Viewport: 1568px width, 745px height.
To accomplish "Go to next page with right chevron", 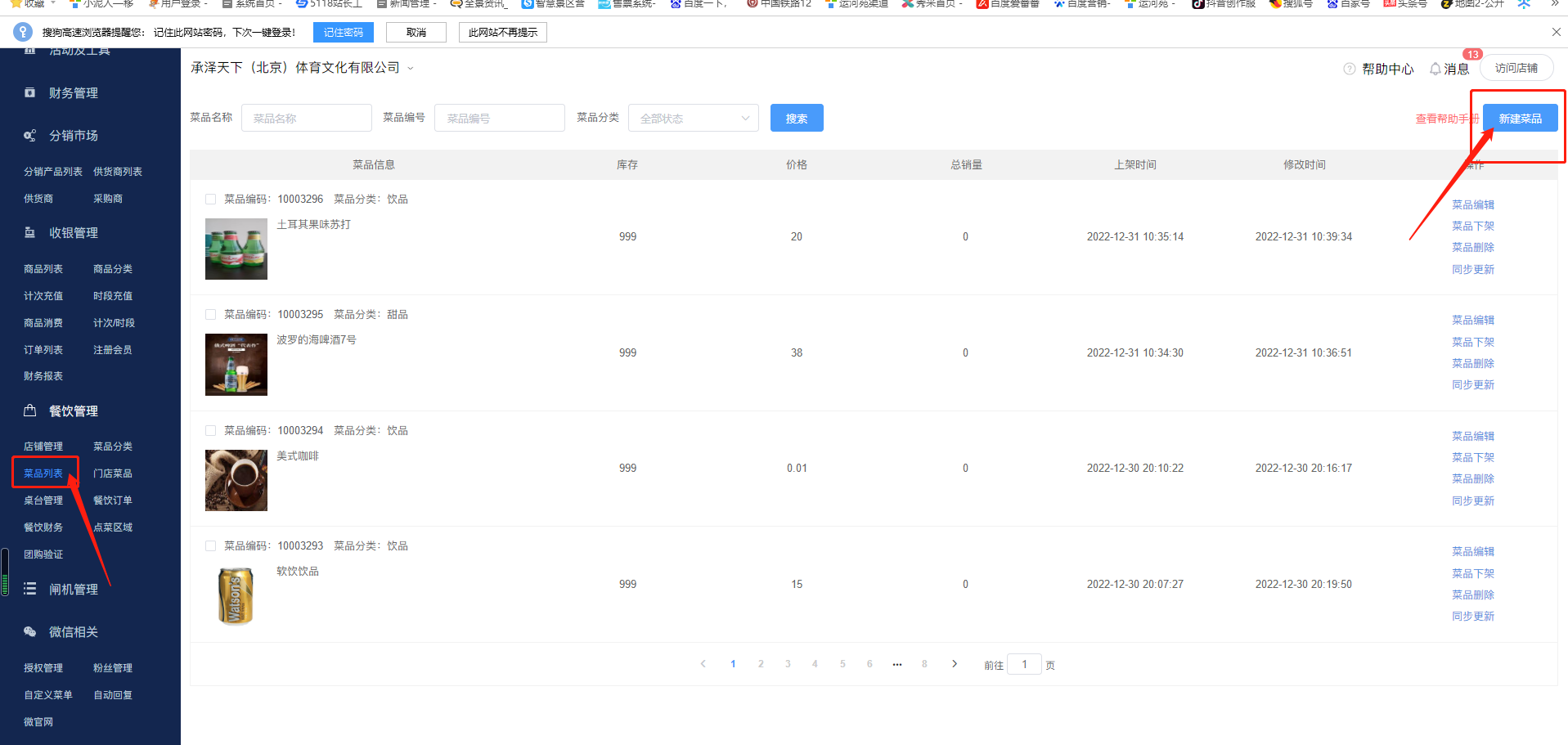I will (954, 664).
